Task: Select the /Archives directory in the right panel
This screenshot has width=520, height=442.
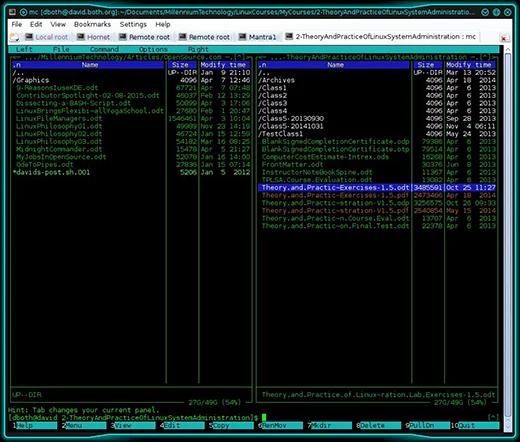Action: click(x=277, y=80)
